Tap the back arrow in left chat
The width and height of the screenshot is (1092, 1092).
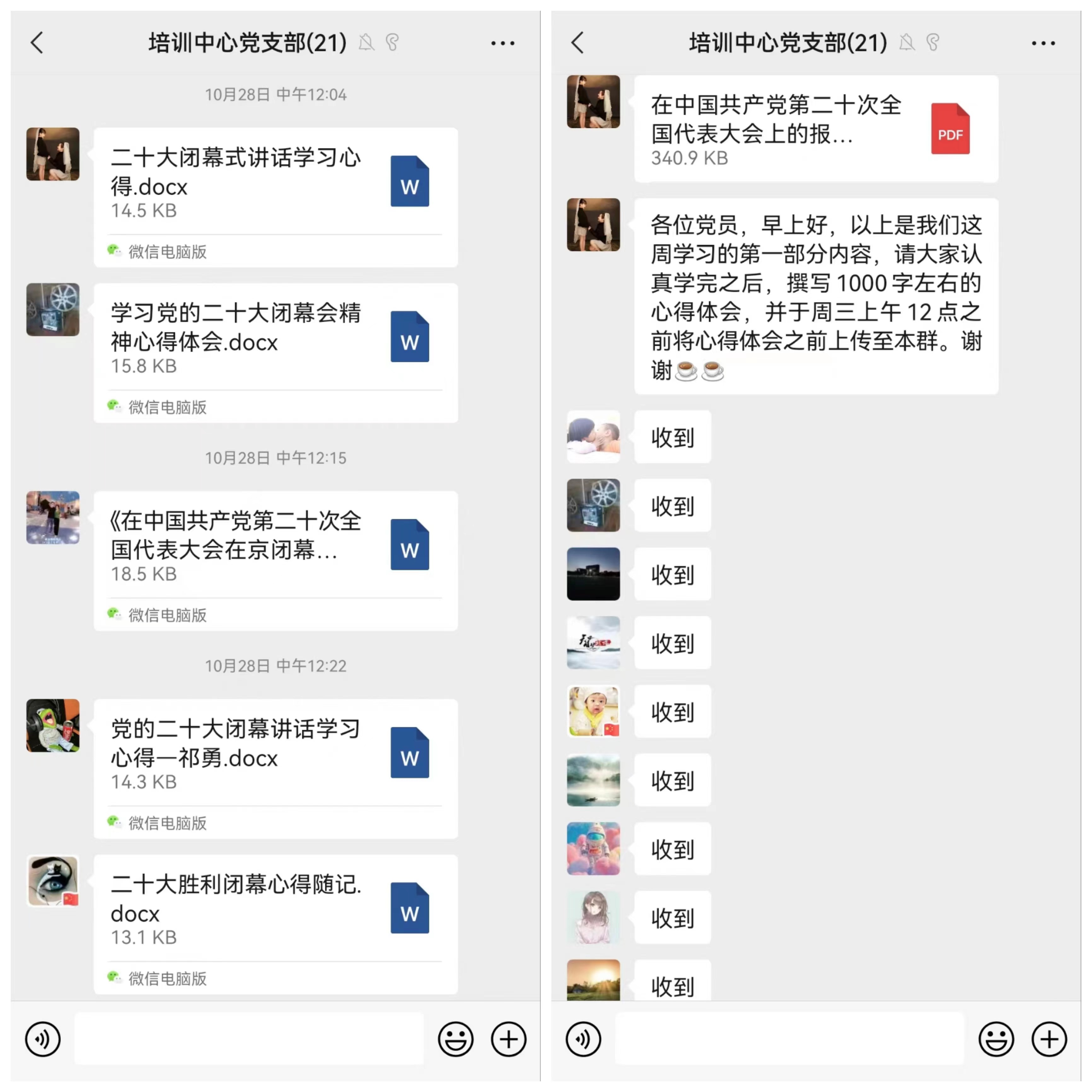[37, 43]
